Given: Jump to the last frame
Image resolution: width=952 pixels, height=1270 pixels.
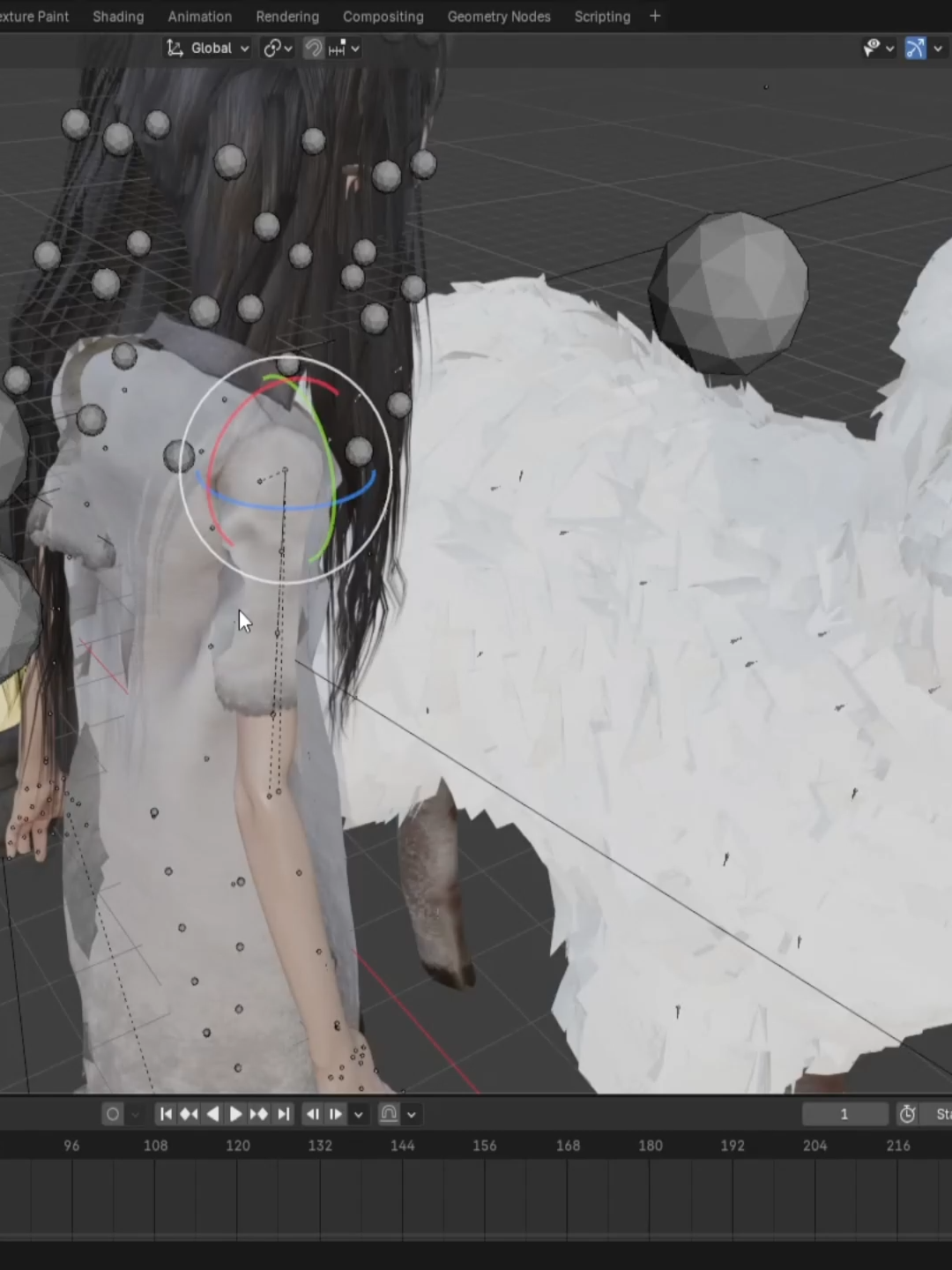Looking at the screenshot, I should (x=283, y=1114).
